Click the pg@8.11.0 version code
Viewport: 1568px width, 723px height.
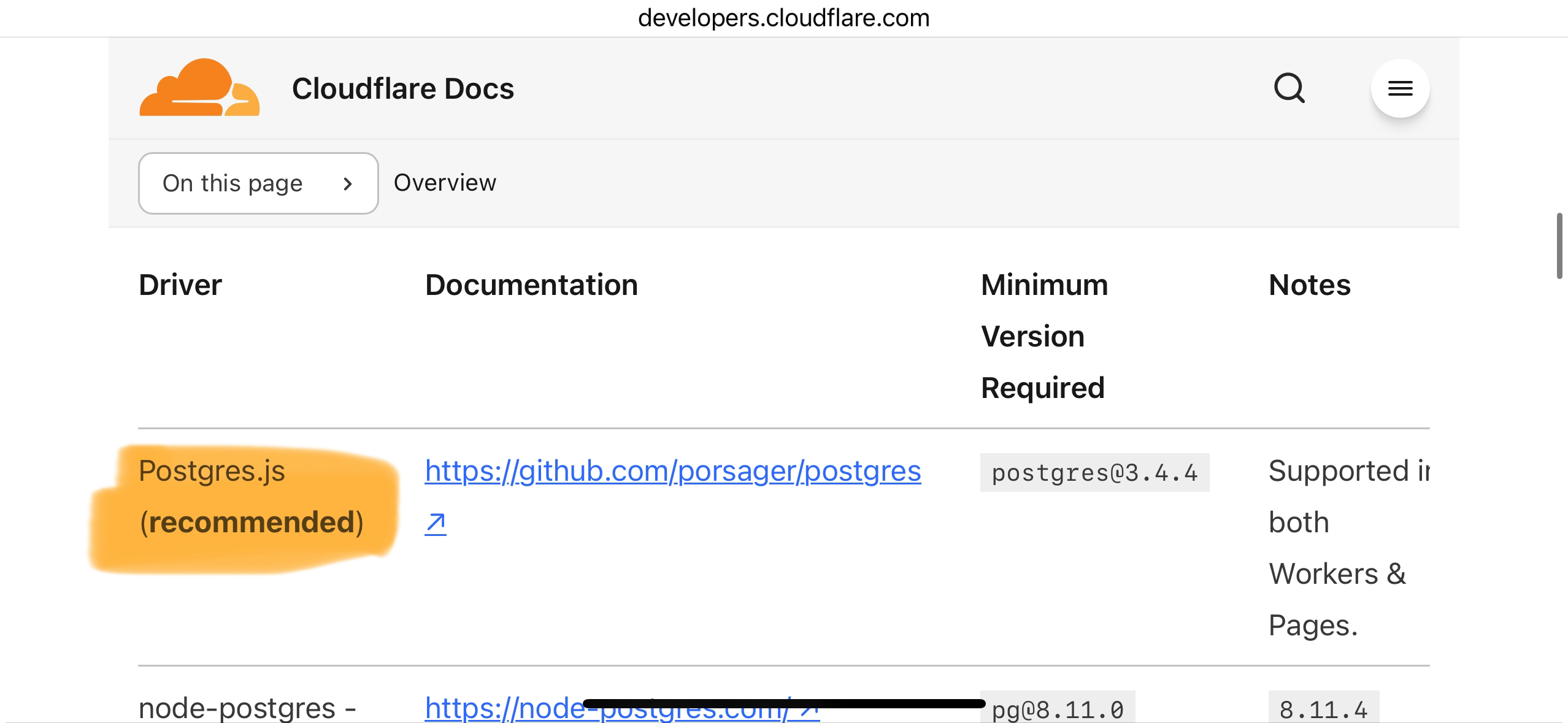click(1058, 710)
